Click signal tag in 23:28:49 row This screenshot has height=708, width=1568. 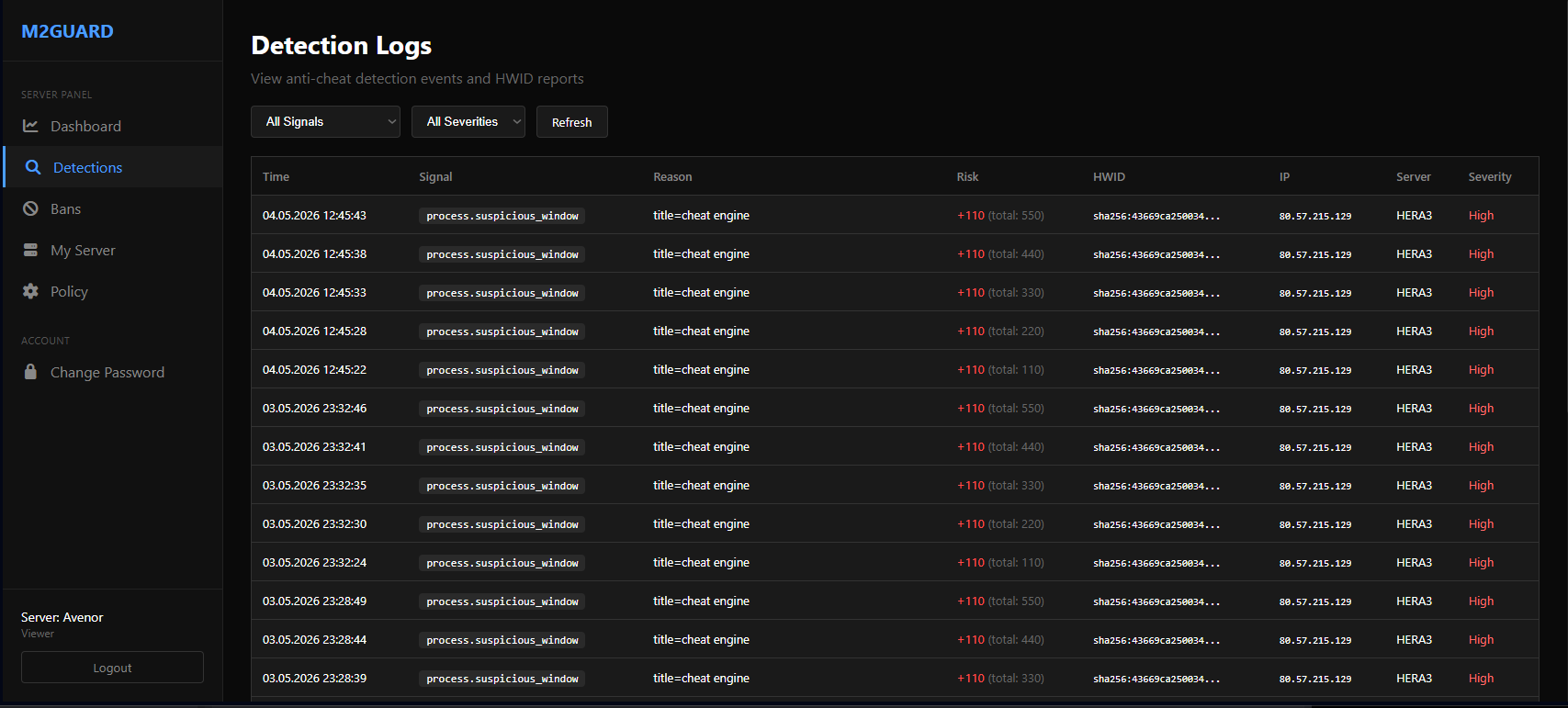pyautogui.click(x=502, y=601)
